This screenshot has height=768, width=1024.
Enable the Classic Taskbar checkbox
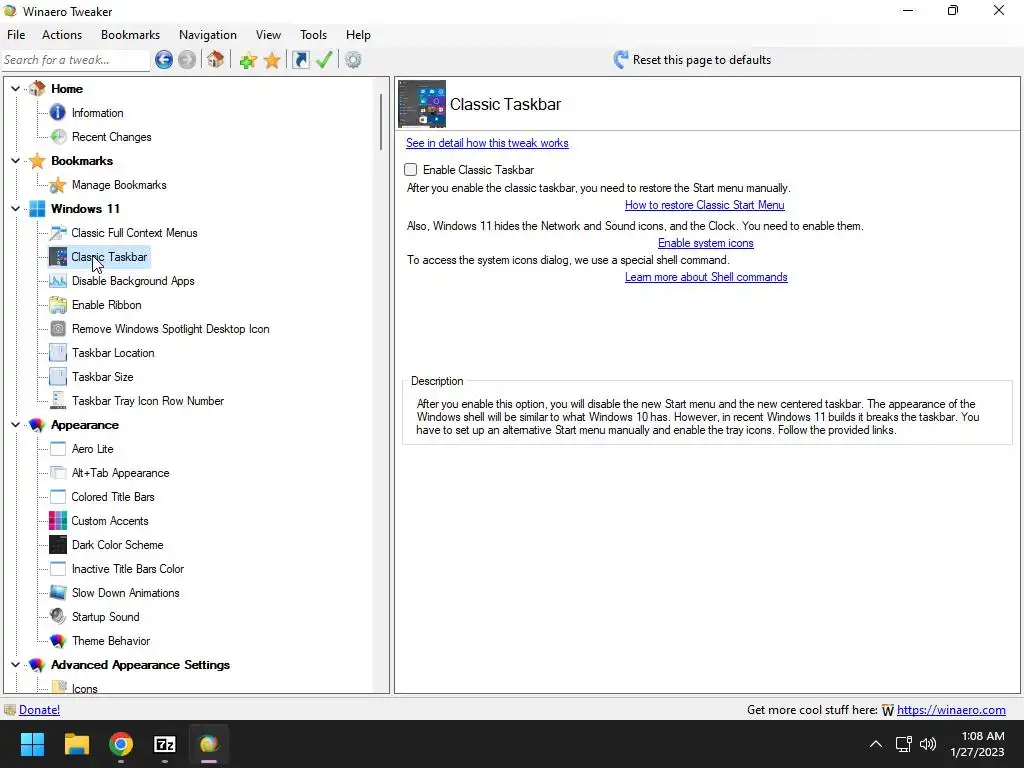(x=410, y=170)
